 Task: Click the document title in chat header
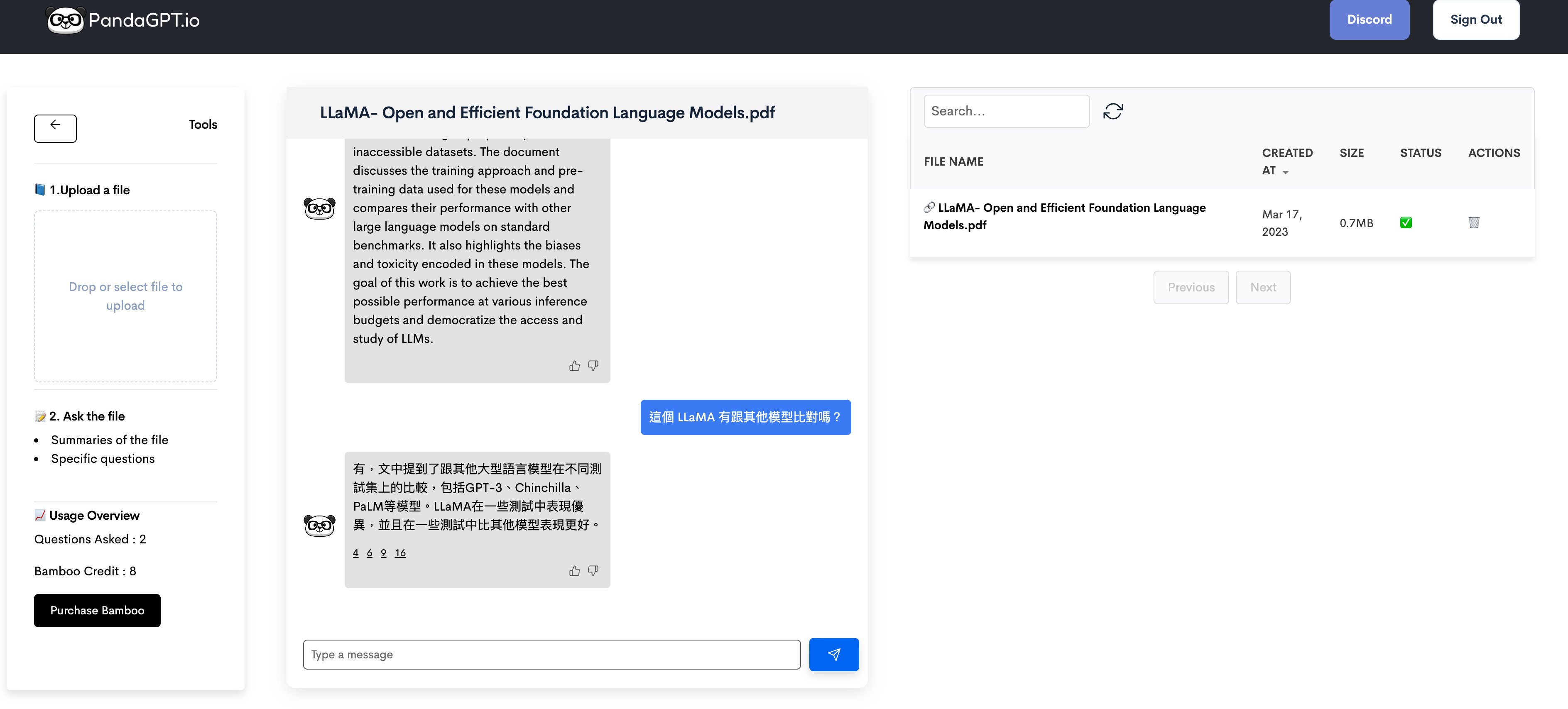[x=547, y=112]
